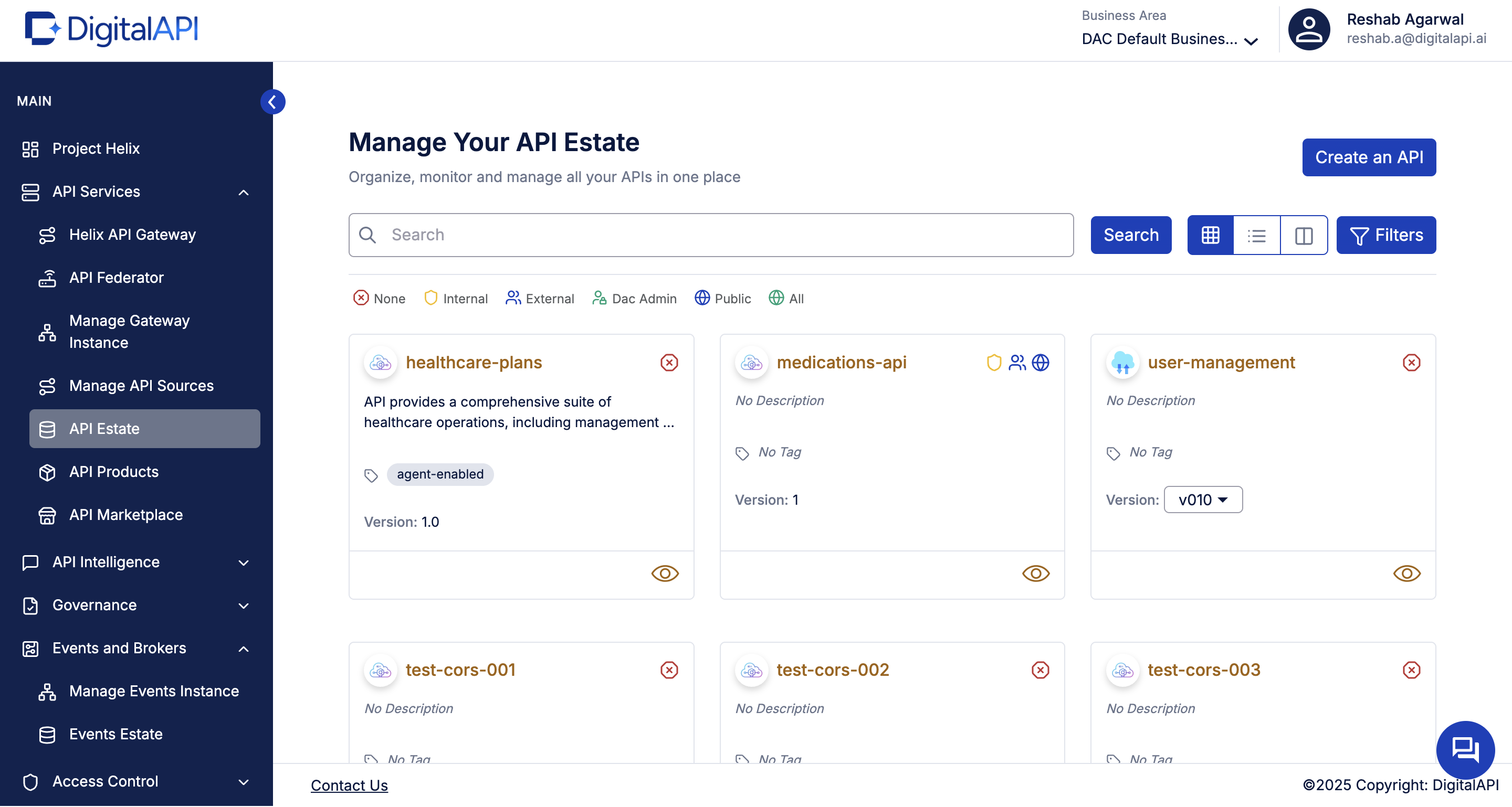The width and height of the screenshot is (1512, 807).
Task: Expand the API Intelligence menu section
Action: pos(136,562)
